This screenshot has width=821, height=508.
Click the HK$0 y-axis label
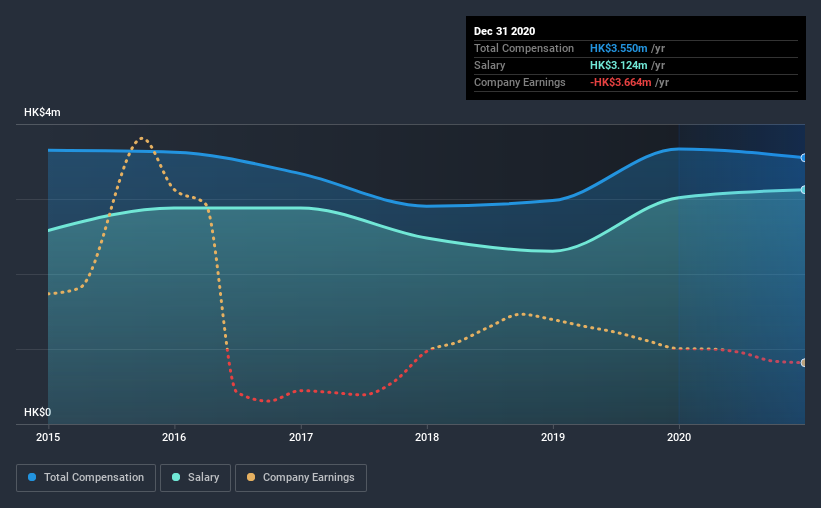38,412
